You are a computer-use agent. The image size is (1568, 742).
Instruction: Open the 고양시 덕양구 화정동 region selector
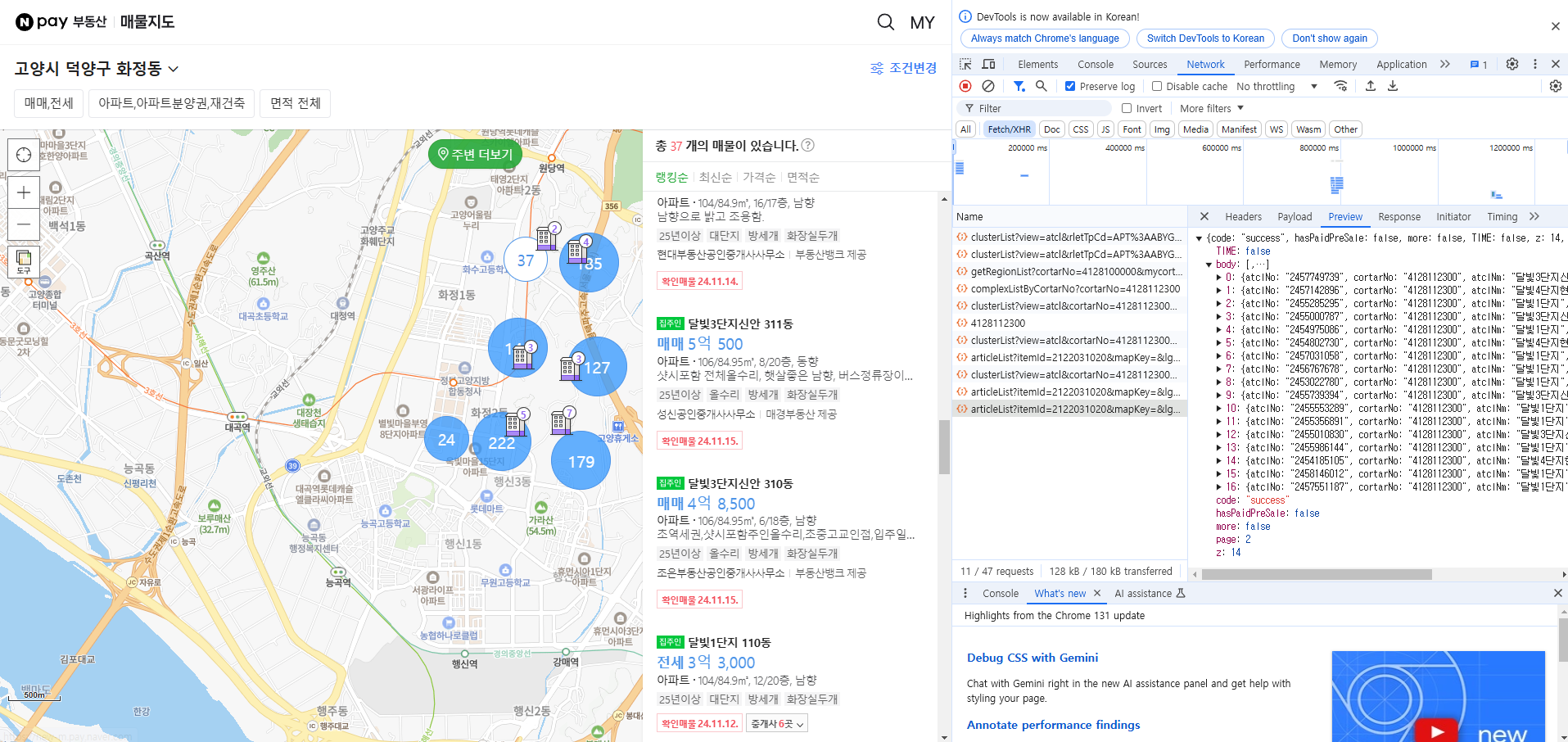[x=94, y=70]
